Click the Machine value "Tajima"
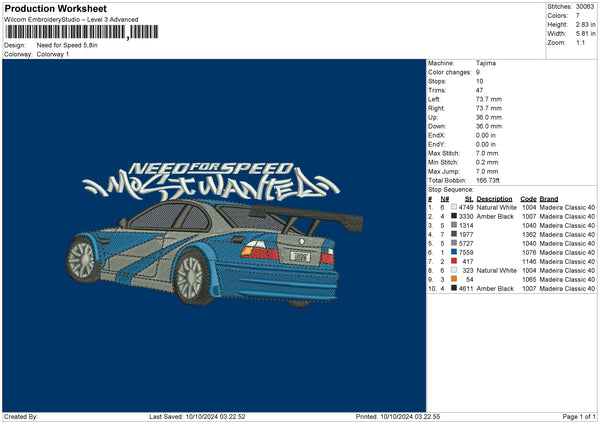Screen dimensions: 600x424 click(486, 63)
